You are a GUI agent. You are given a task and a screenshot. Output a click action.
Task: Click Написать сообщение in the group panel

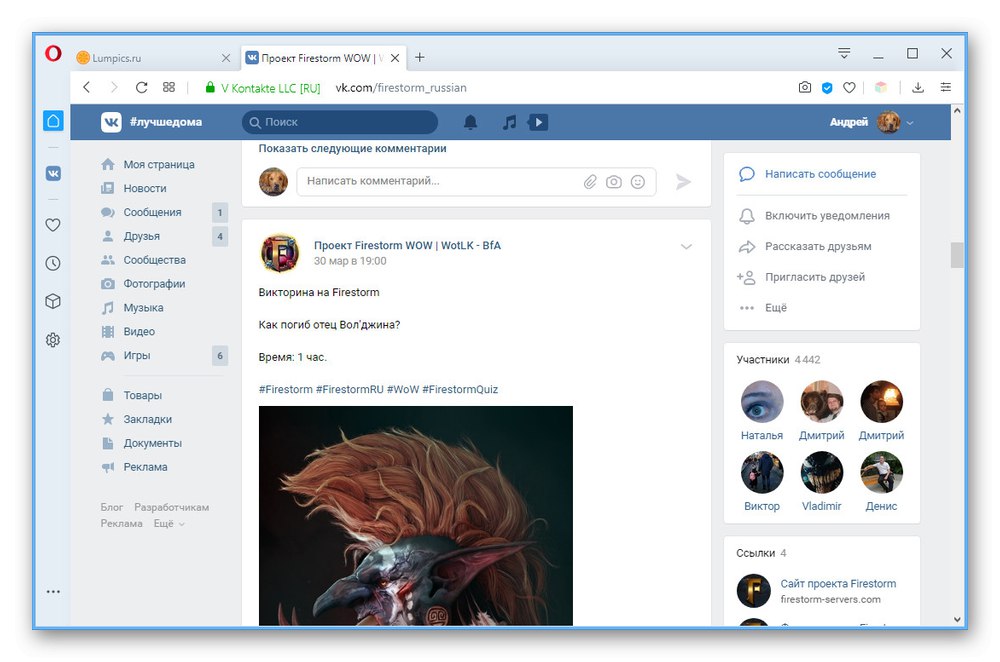820,174
